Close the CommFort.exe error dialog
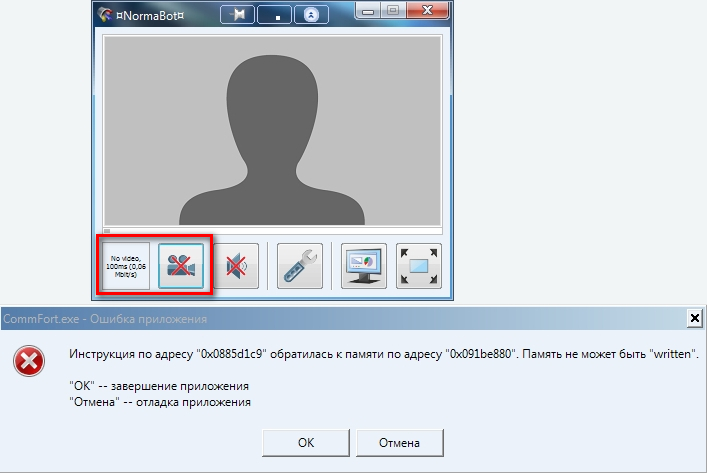The width and height of the screenshot is (707, 473). pyautogui.click(x=695, y=318)
